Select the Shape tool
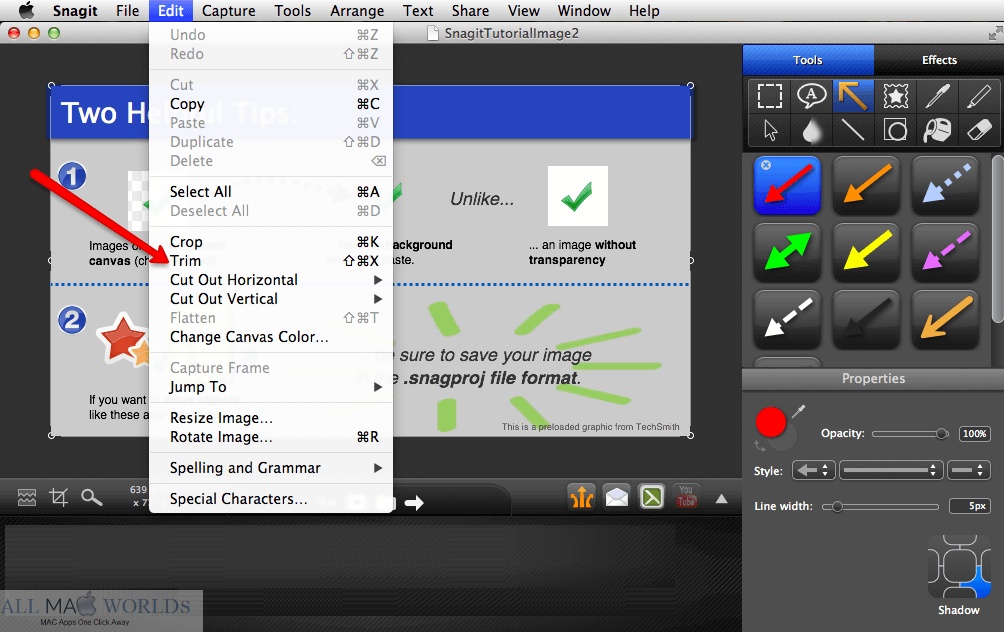The image size is (1004, 632). click(895, 131)
